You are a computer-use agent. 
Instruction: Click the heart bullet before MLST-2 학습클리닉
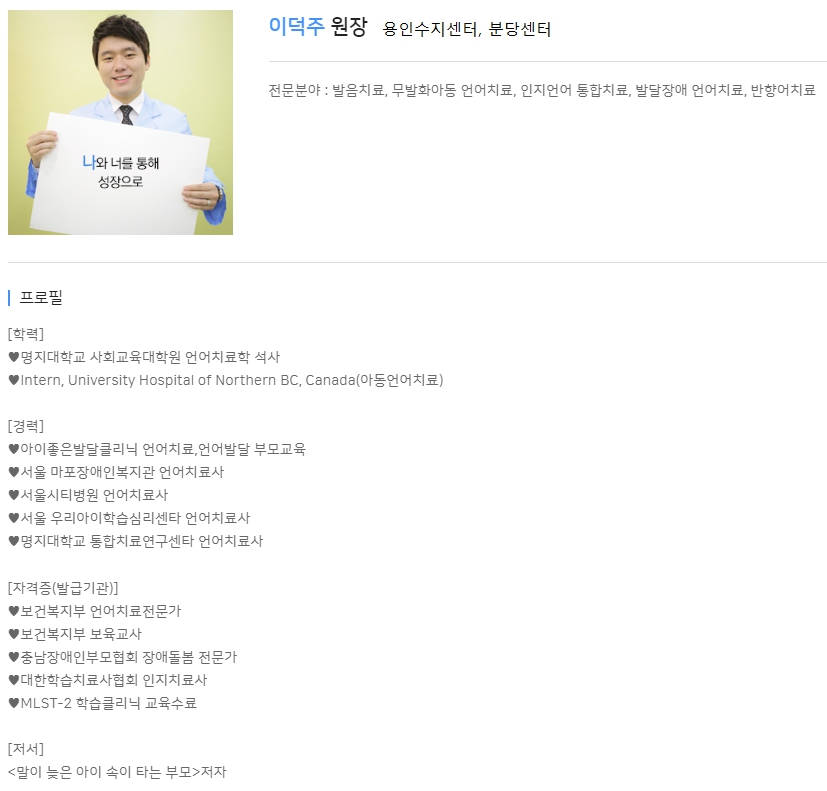tap(14, 703)
